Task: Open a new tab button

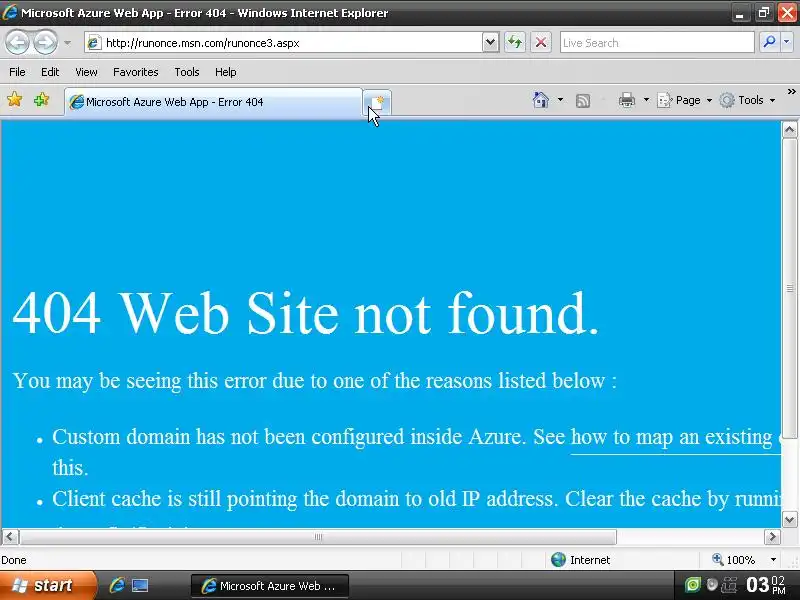Action: click(378, 102)
